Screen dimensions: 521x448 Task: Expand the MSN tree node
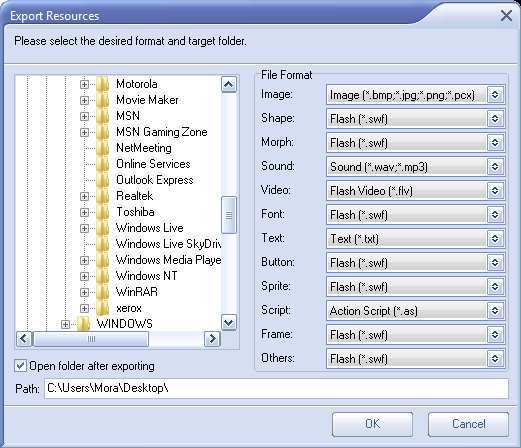point(84,116)
